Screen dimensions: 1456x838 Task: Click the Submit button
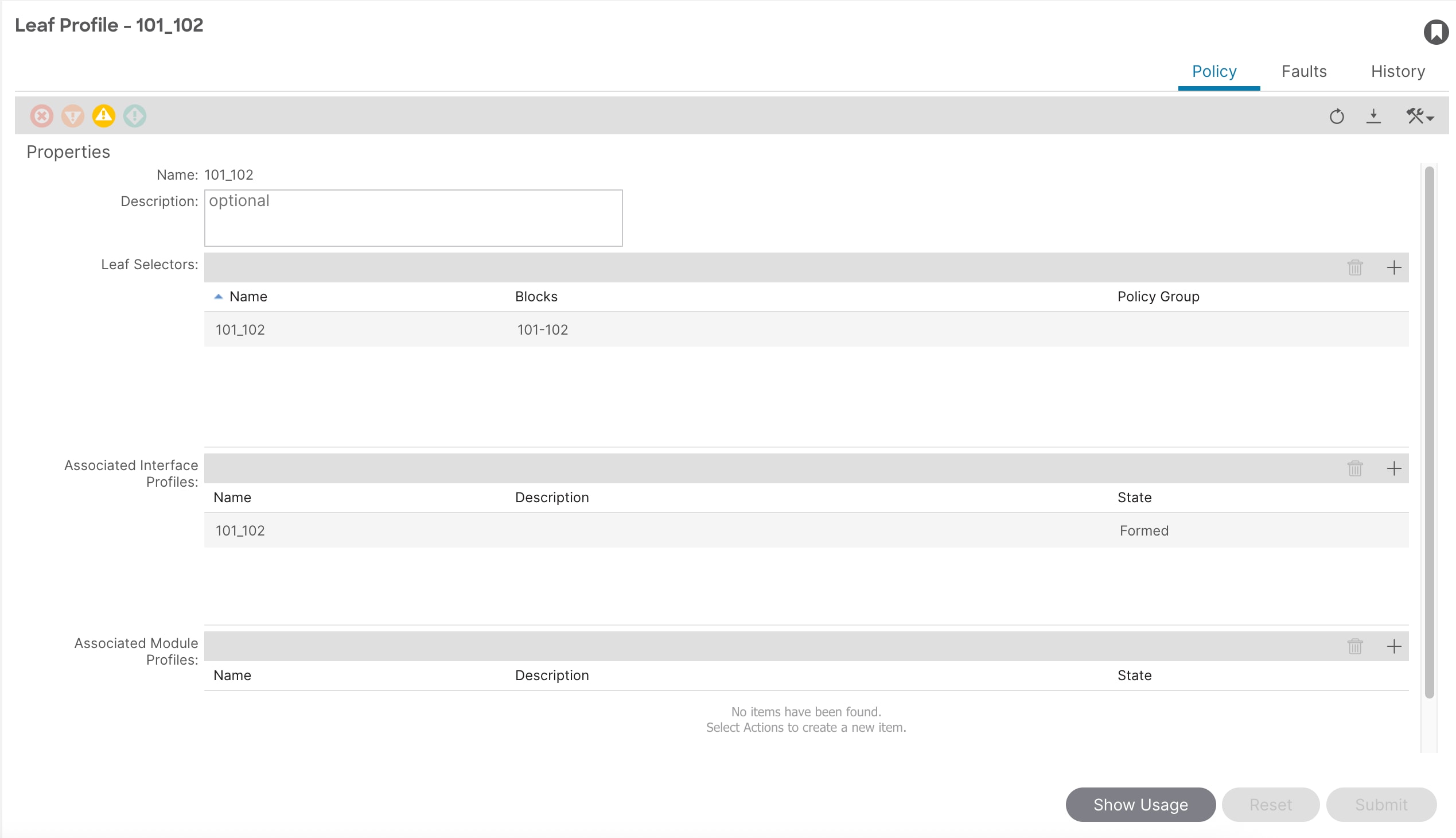1381,804
